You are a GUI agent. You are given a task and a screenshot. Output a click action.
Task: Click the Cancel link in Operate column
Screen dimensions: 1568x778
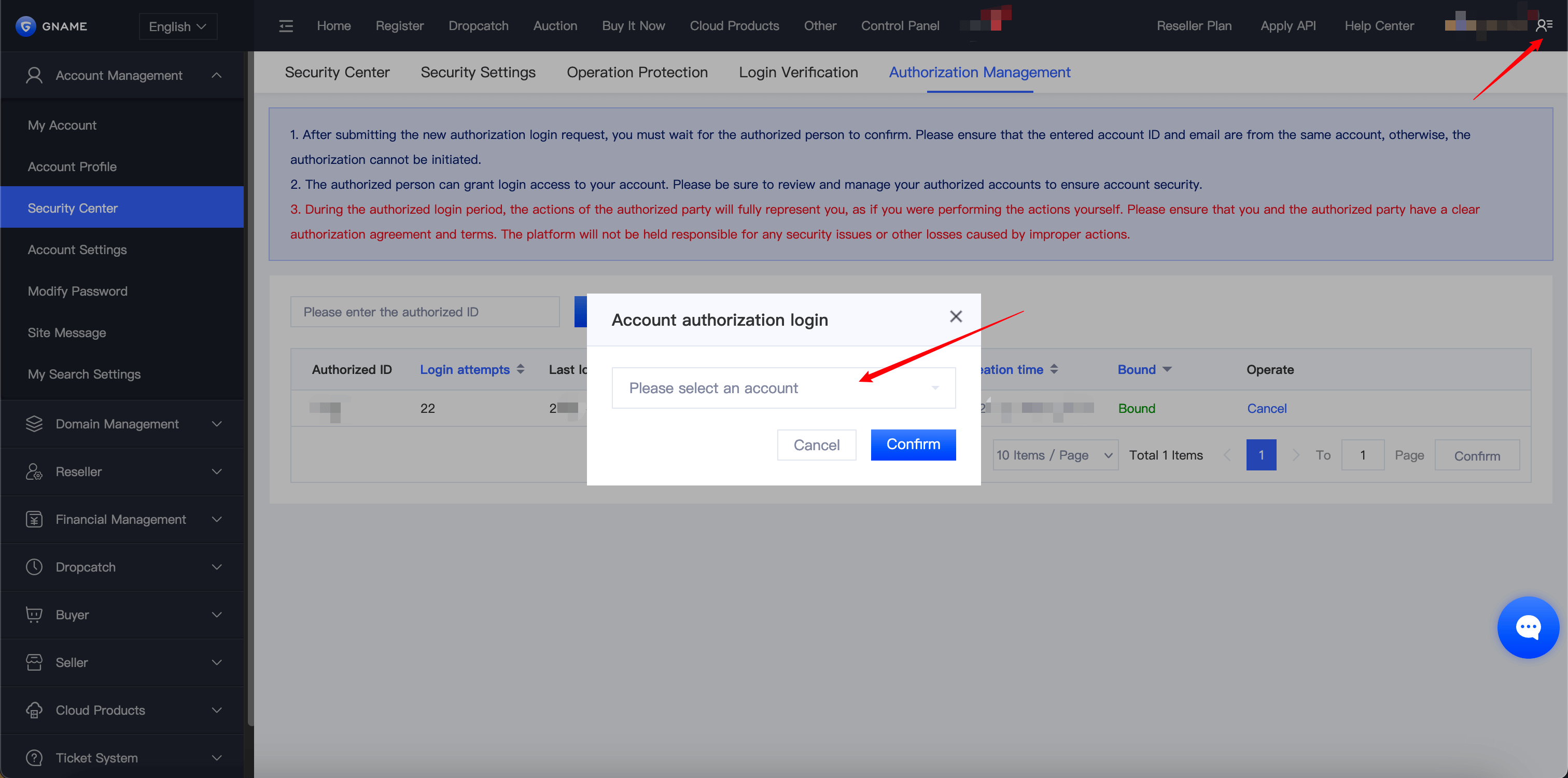[x=1266, y=409]
